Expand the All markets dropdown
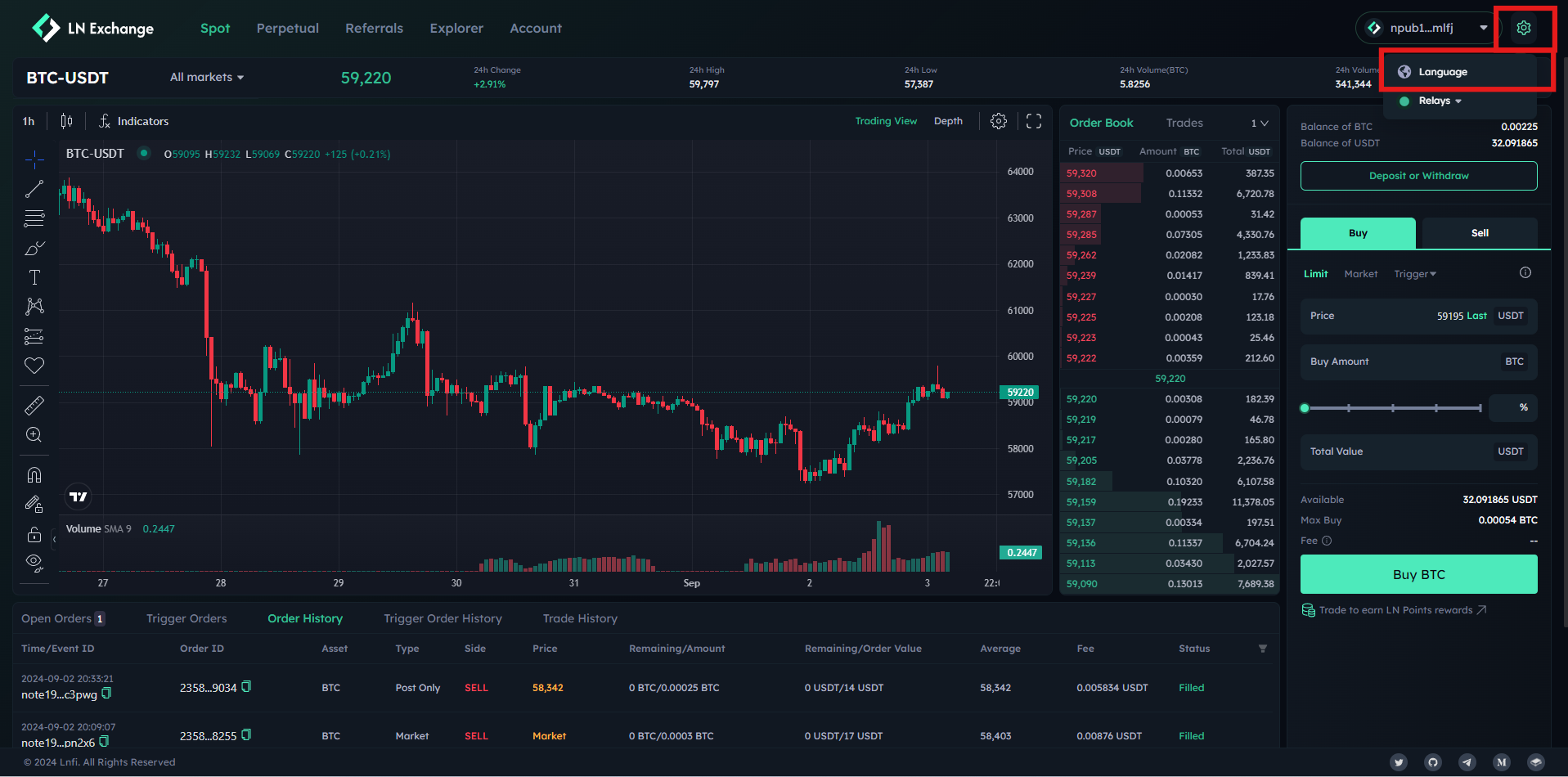This screenshot has height=777, width=1568. tap(207, 77)
